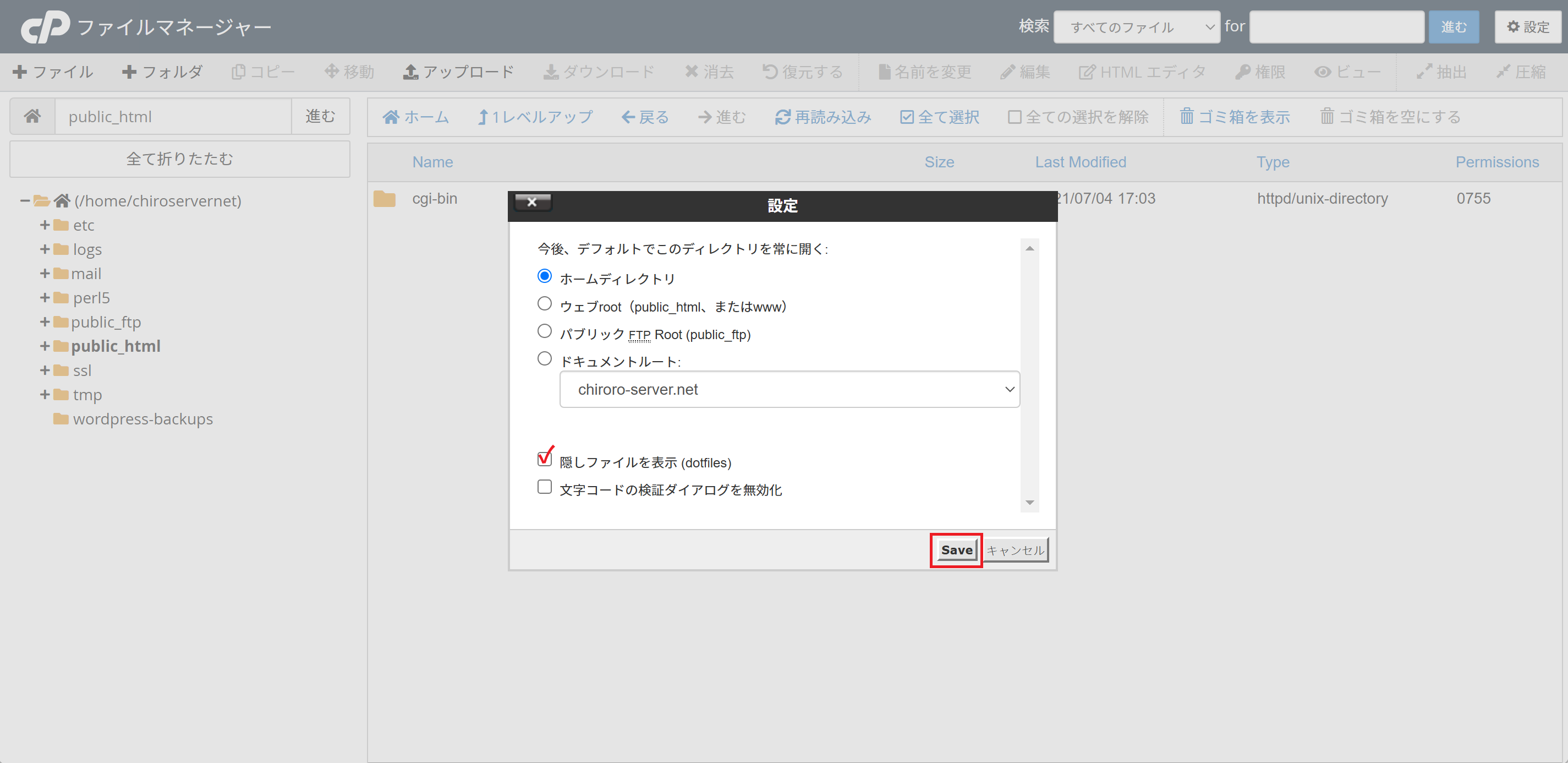The image size is (1568, 763).
Task: Click the Save button in dialog
Action: click(956, 550)
